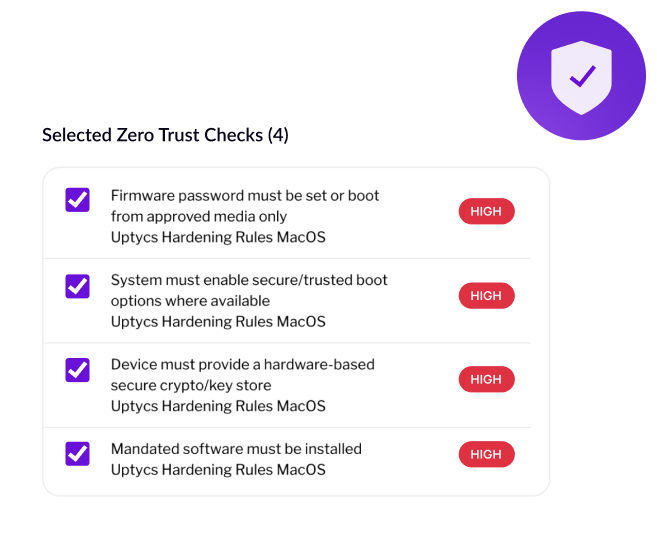The width and height of the screenshot is (657, 546).
Task: Open Uptycs Hardening Rules MacOS under crypto/key store
Action: tap(218, 406)
